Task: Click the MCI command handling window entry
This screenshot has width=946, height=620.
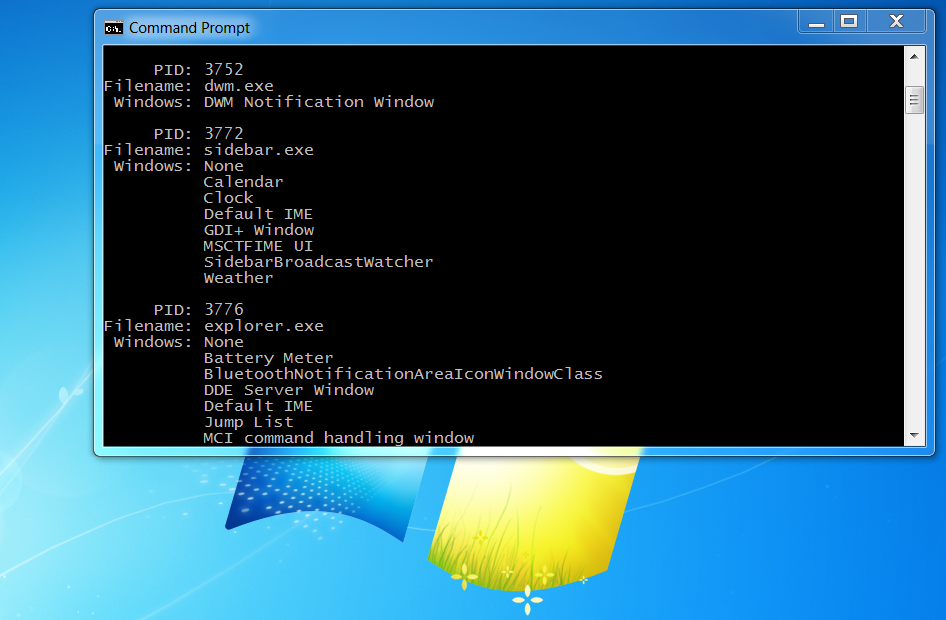Action: click(x=338, y=438)
